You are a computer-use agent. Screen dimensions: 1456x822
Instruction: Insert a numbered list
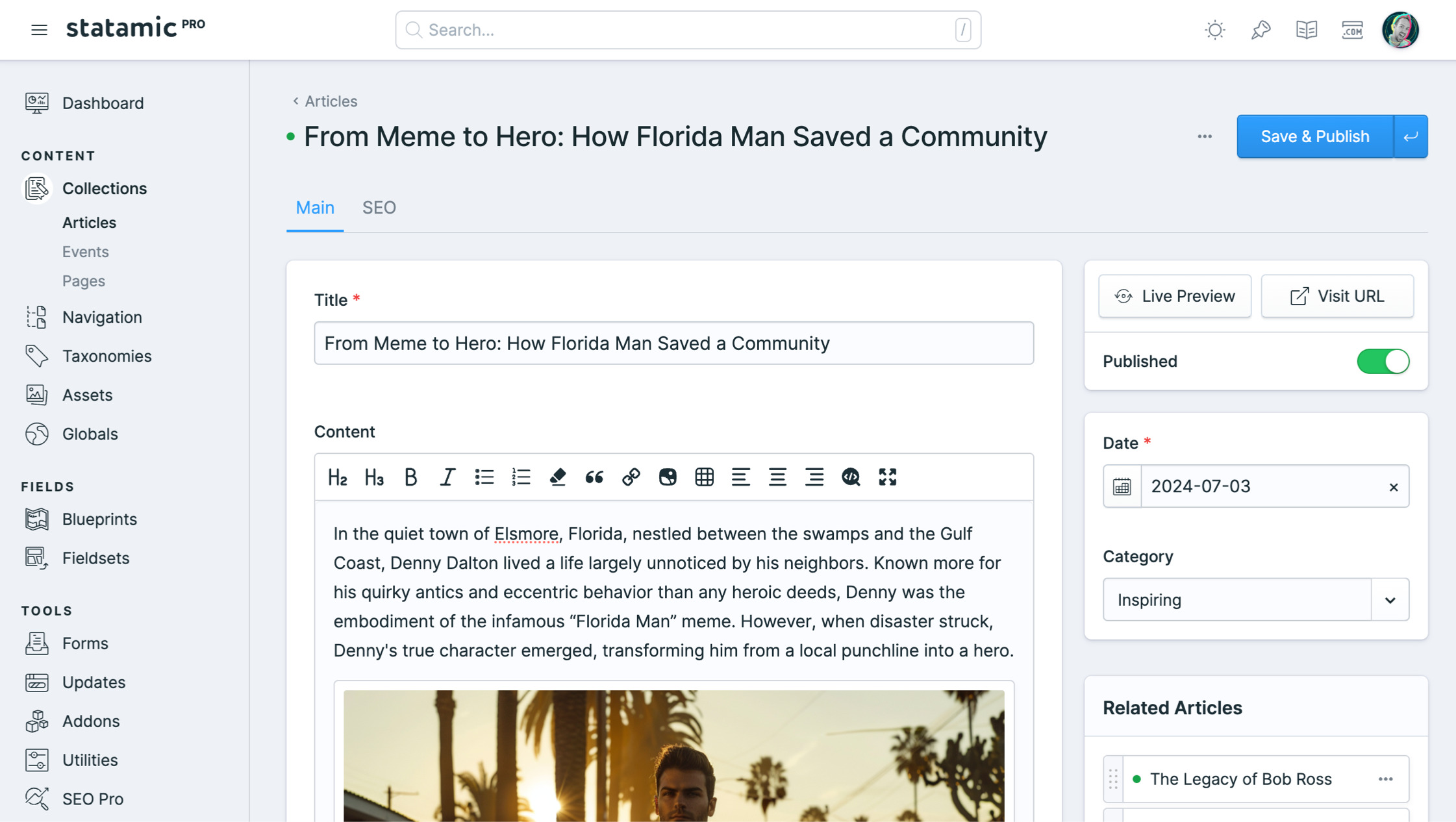[521, 477]
